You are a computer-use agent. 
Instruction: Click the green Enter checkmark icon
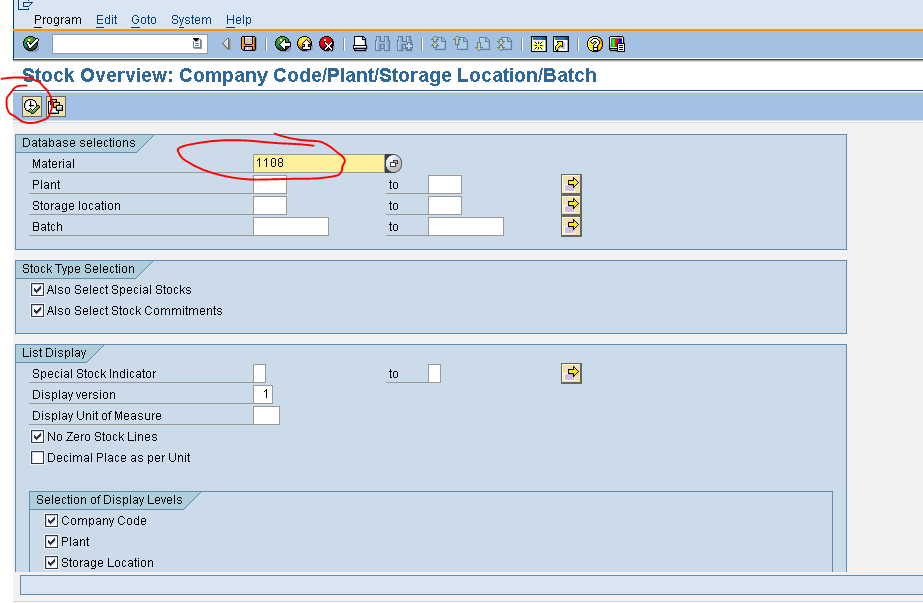pos(29,43)
